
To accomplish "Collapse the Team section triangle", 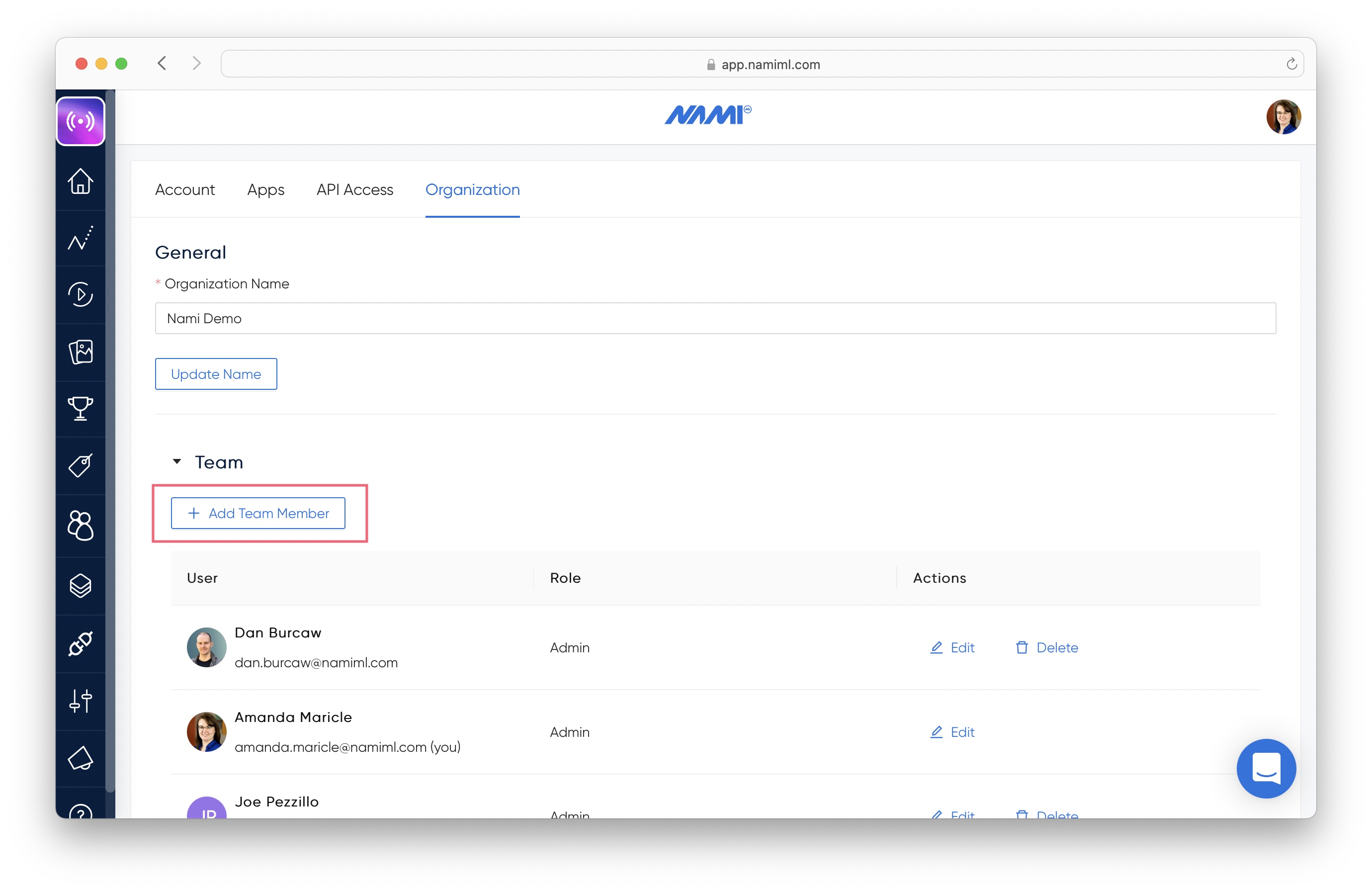I will click(177, 461).
